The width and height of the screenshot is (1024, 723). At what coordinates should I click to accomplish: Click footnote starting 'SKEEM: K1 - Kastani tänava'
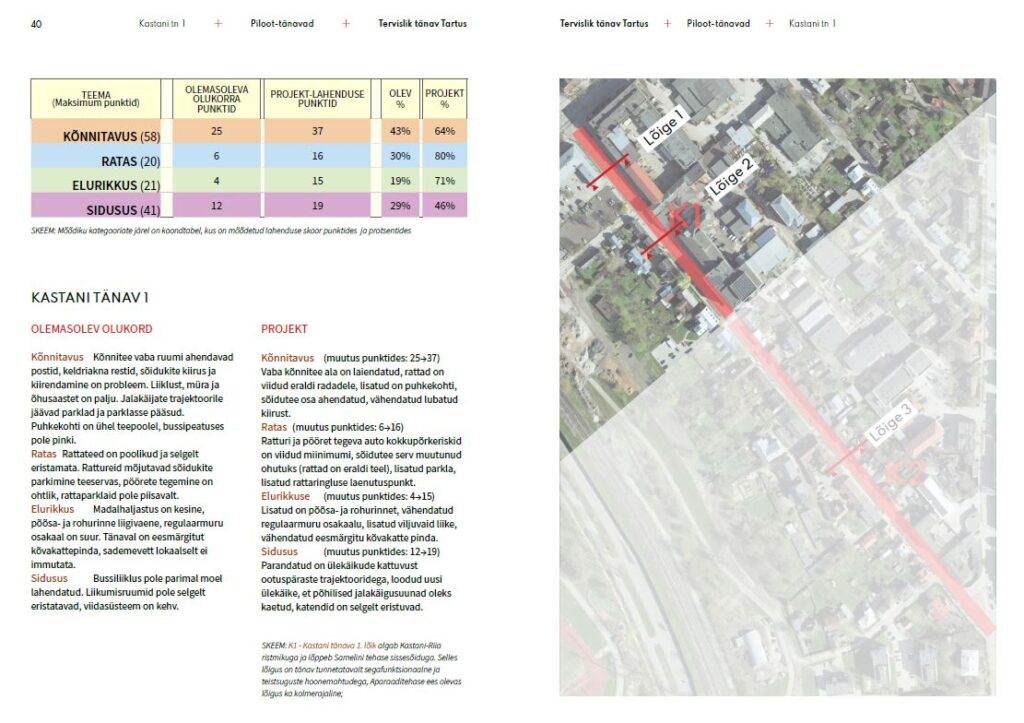tap(361, 669)
